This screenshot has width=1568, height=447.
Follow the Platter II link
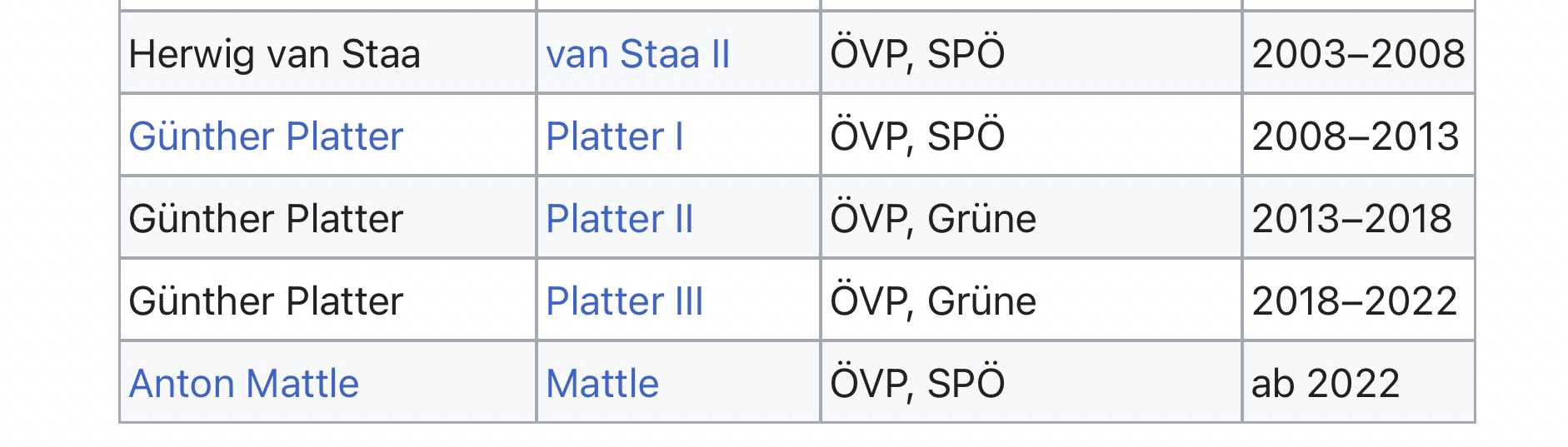coord(619,219)
